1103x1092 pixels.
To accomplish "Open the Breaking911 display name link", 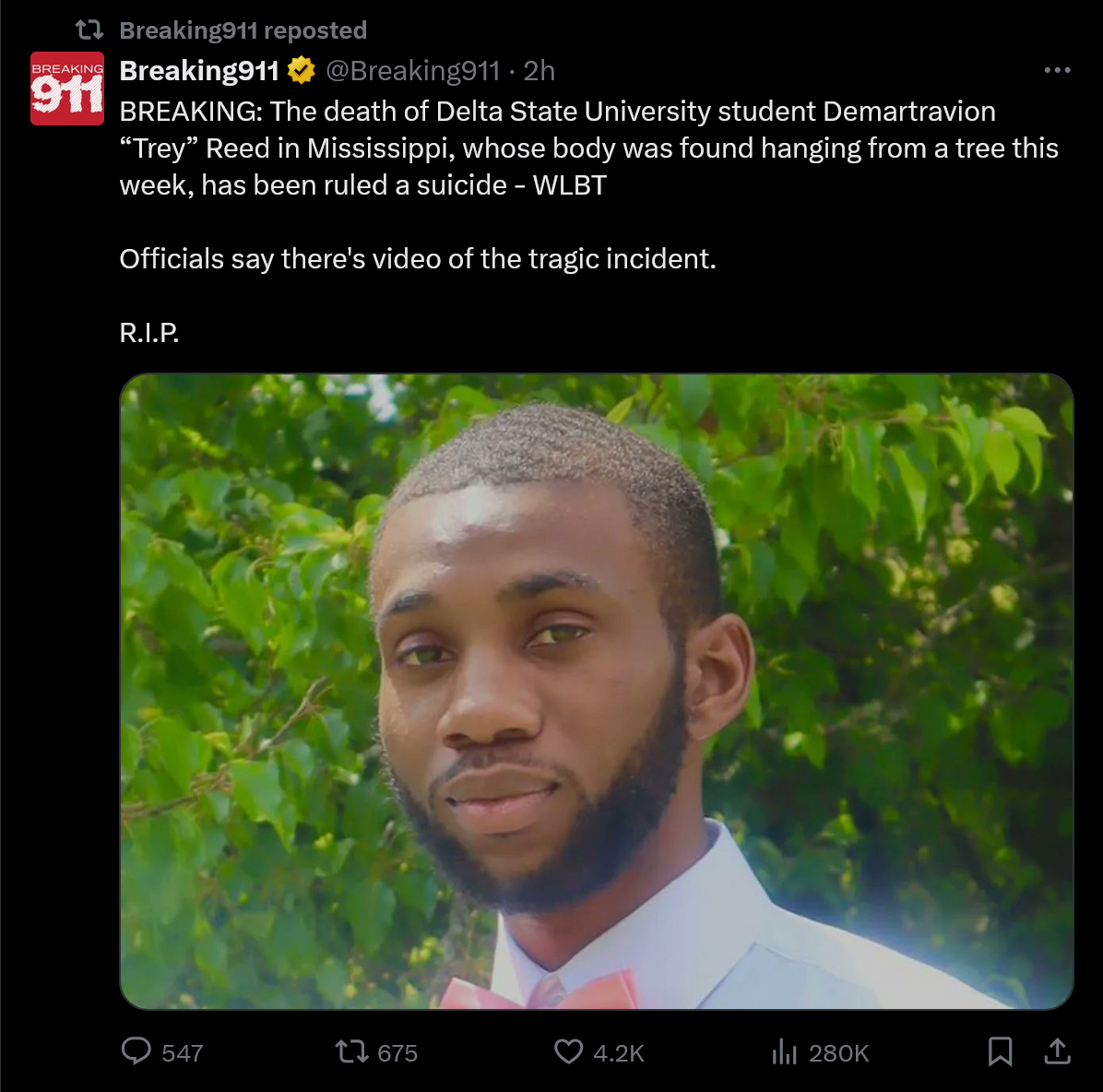I will point(199,70).
